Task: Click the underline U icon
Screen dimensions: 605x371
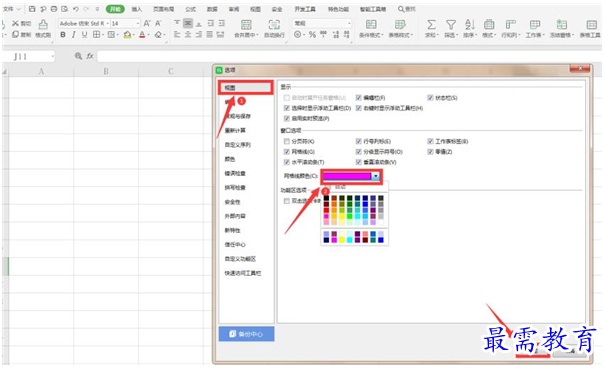Action: click(84, 35)
